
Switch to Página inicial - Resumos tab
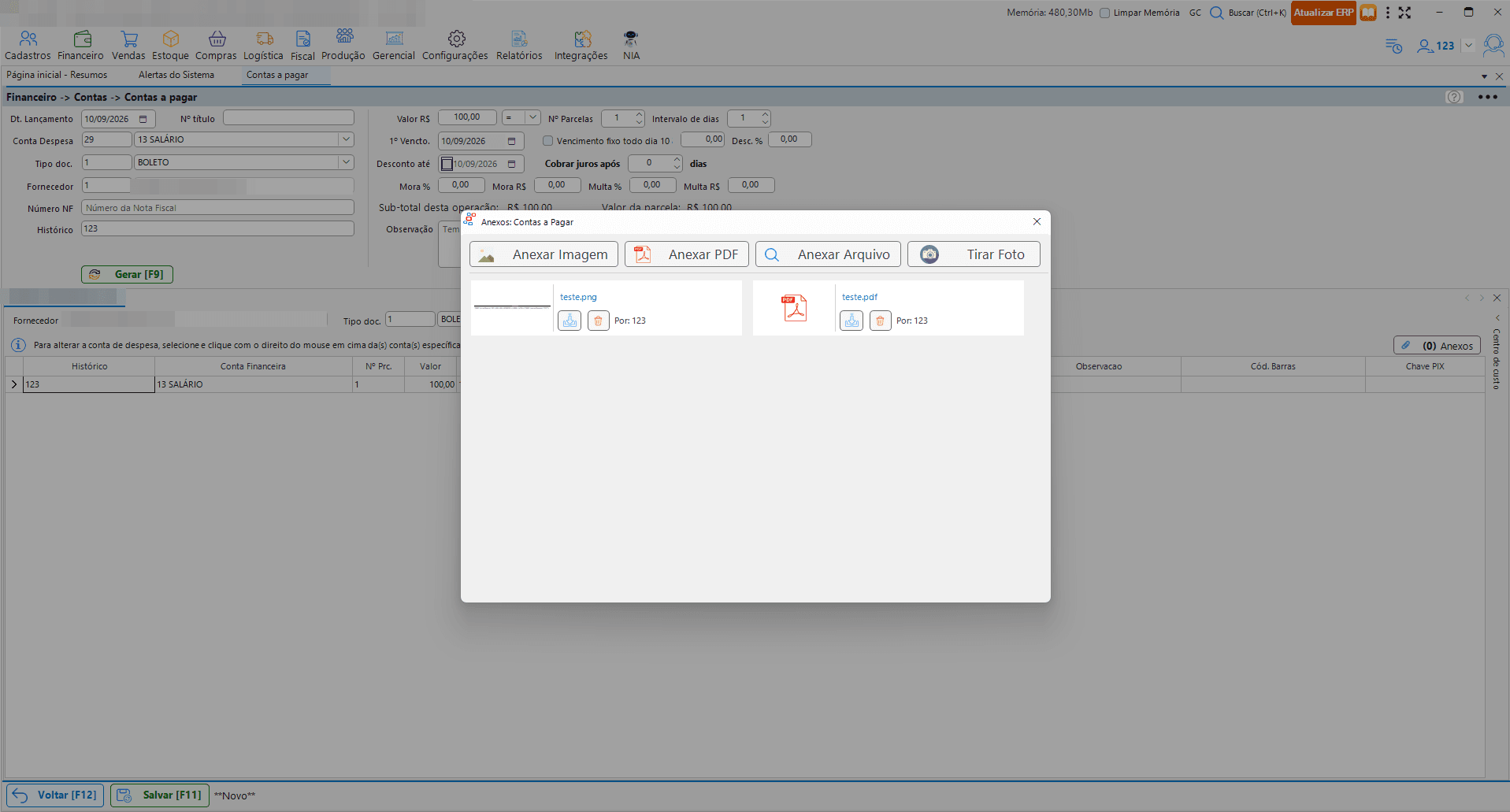coord(57,75)
